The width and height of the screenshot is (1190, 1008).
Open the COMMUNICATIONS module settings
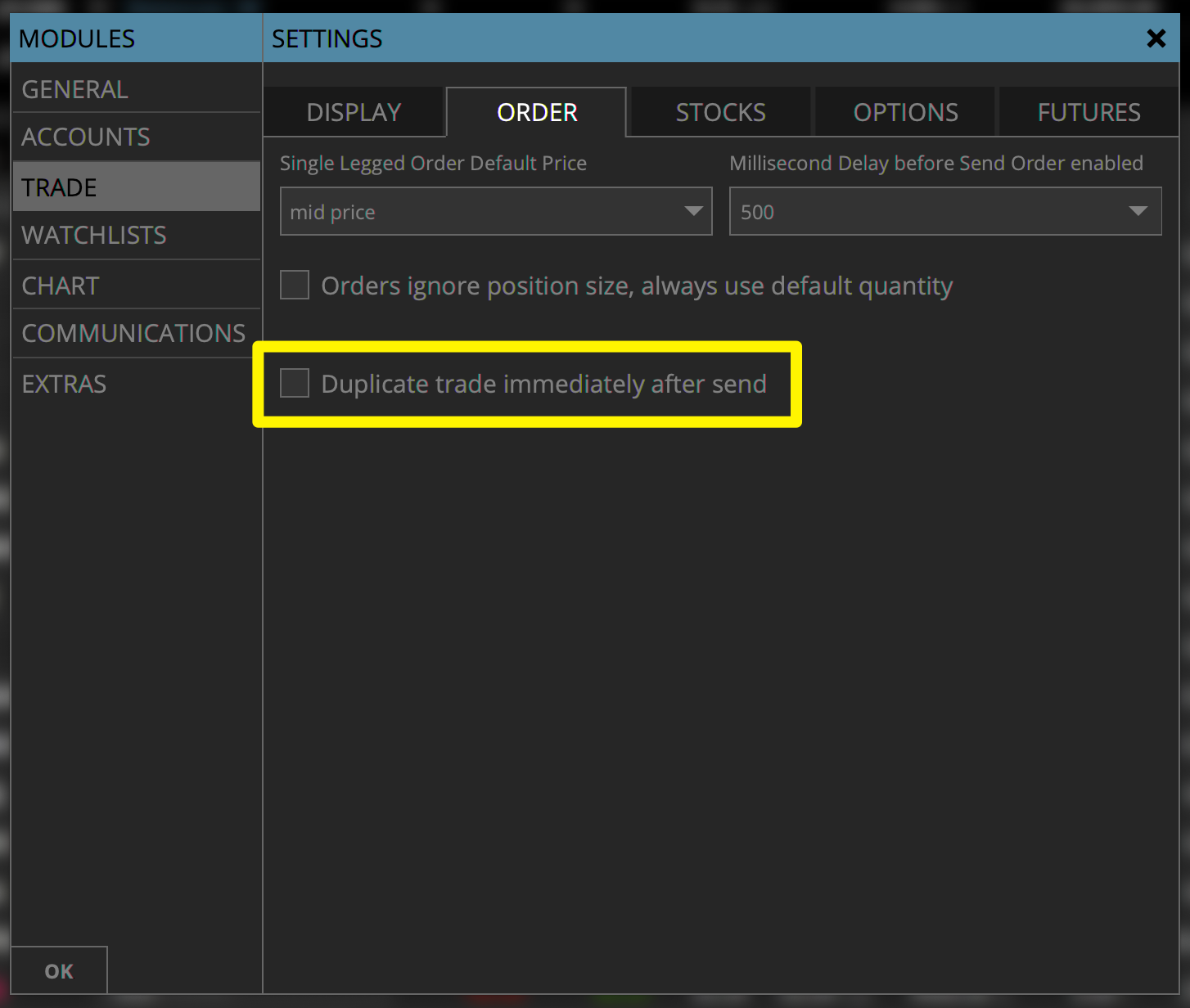(133, 333)
